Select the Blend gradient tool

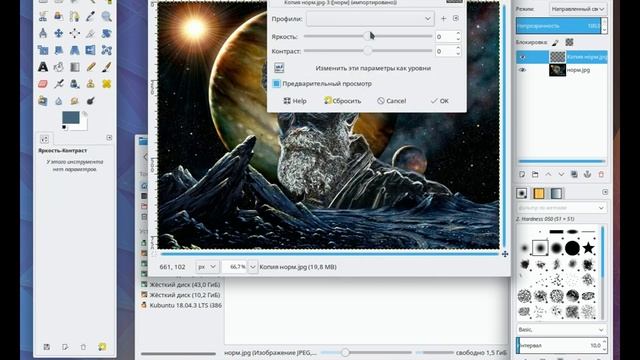point(75,67)
